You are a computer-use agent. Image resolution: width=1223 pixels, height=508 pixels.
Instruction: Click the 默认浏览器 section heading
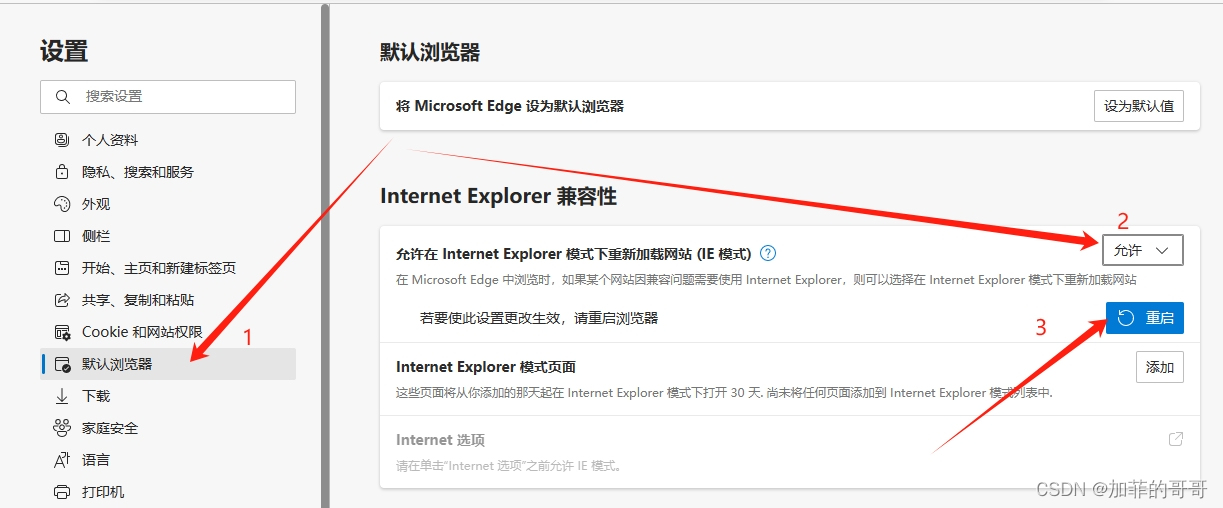(430, 52)
